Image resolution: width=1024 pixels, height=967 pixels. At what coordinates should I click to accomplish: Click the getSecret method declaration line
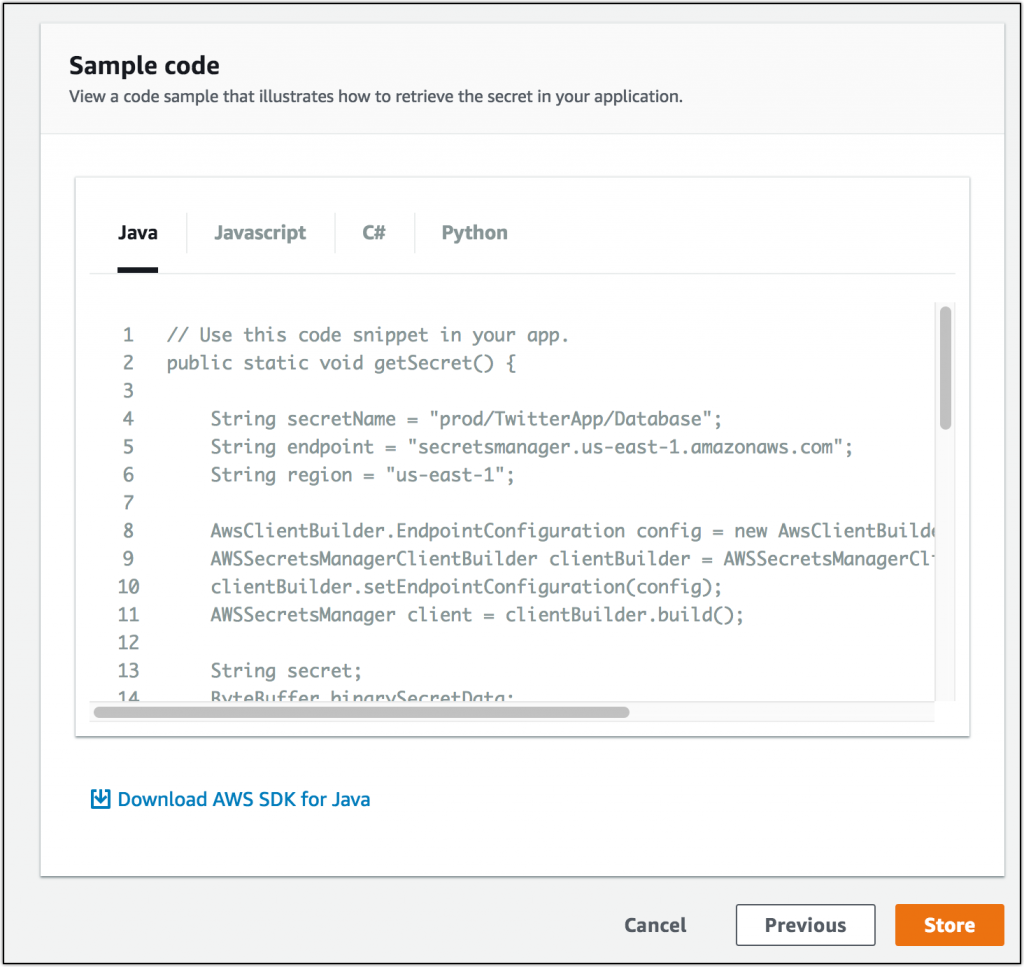point(340,362)
